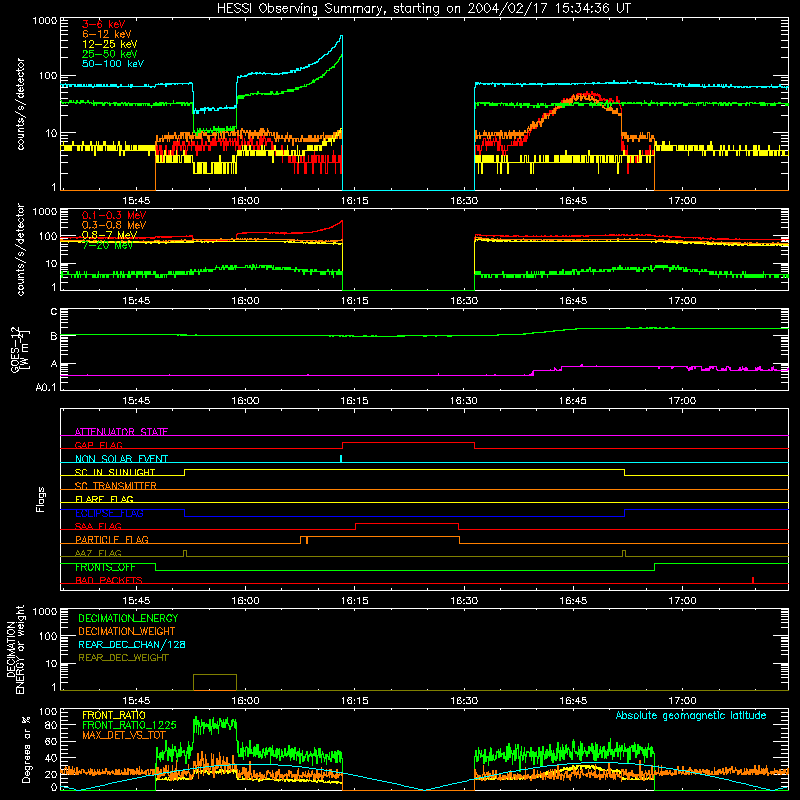Image resolution: width=800 pixels, height=800 pixels.
Task: Select the 12-25 keV legend label
Action: point(109,44)
